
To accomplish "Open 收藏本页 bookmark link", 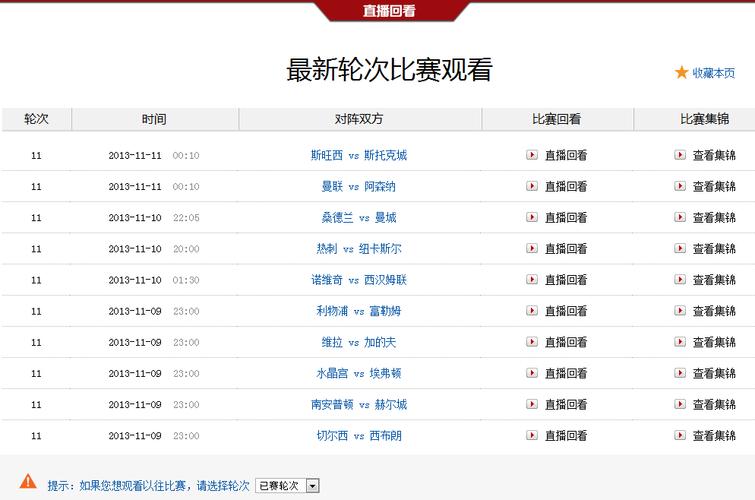I will click(714, 73).
